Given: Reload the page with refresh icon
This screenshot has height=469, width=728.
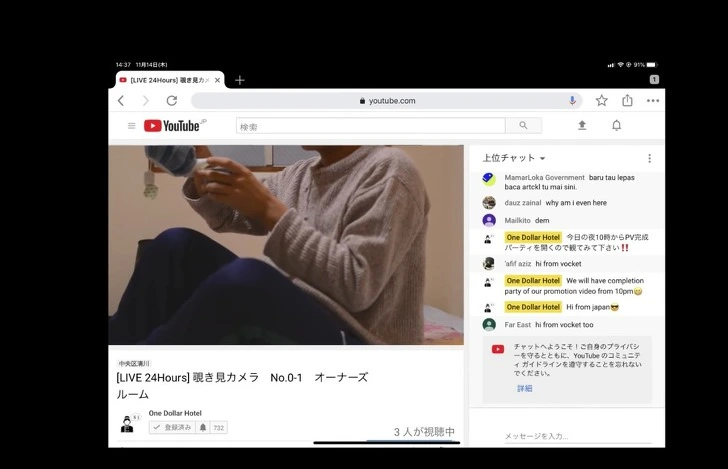Looking at the screenshot, I should [172, 101].
